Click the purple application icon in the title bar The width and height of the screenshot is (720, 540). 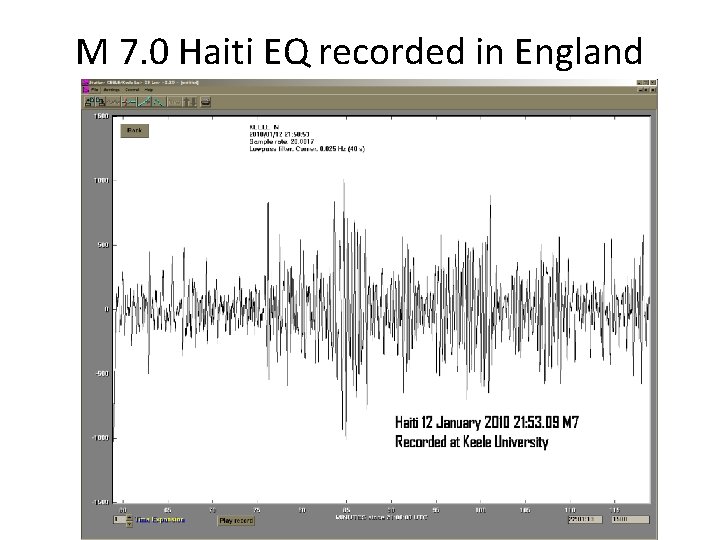tap(85, 83)
